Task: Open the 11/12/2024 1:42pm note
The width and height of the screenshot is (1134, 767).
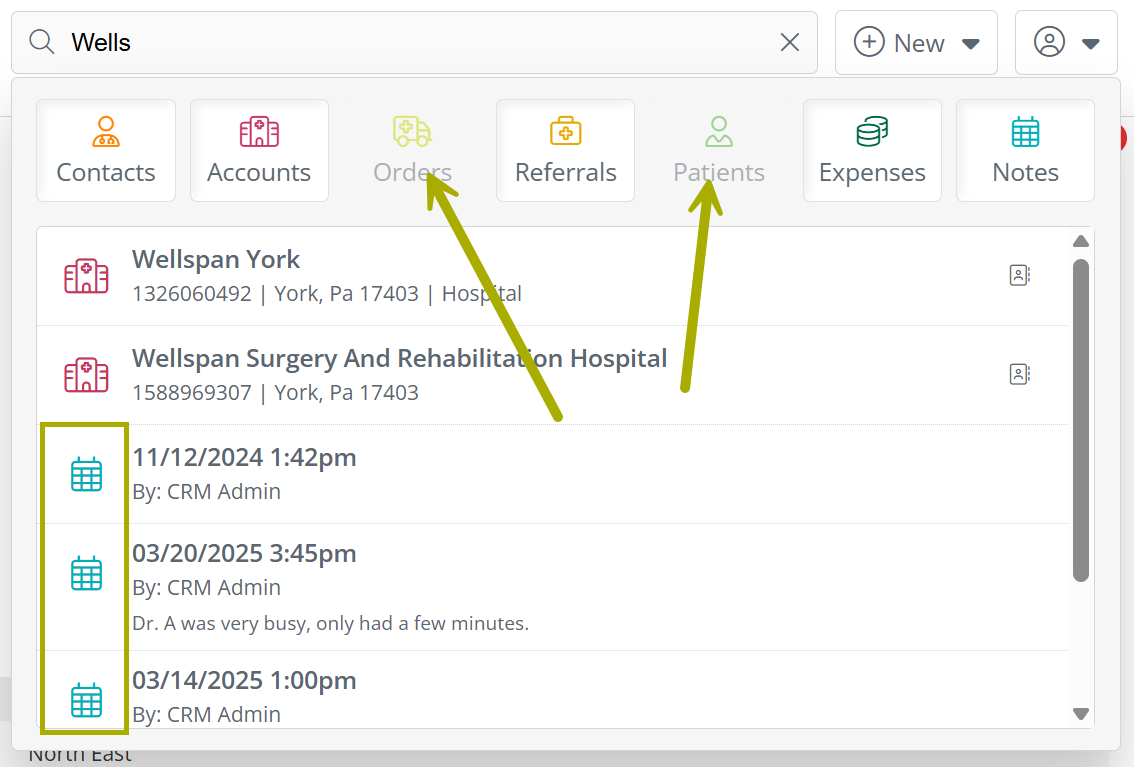Action: pos(553,474)
